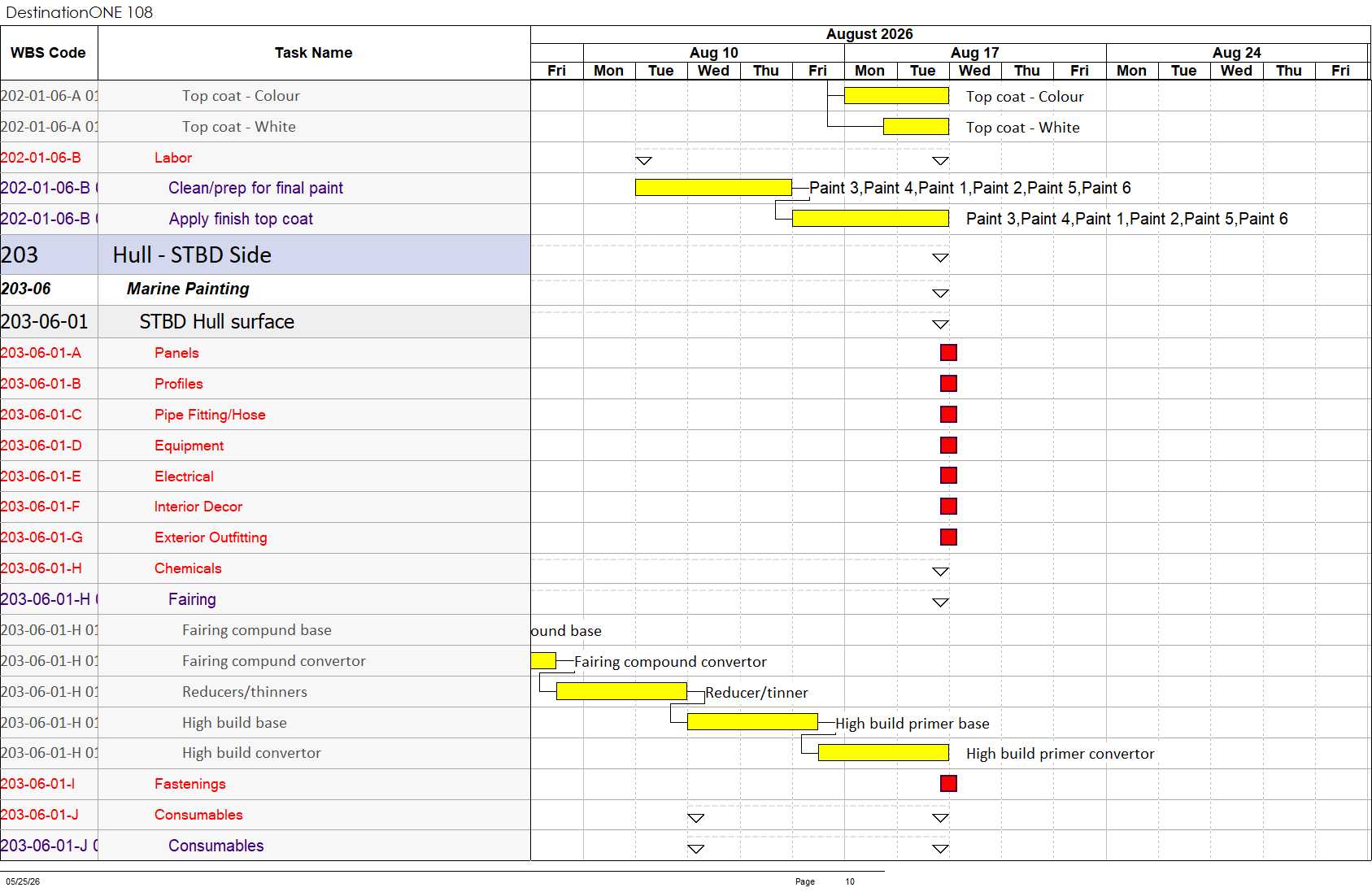Click the DestinationONE 108 title text

point(79,12)
